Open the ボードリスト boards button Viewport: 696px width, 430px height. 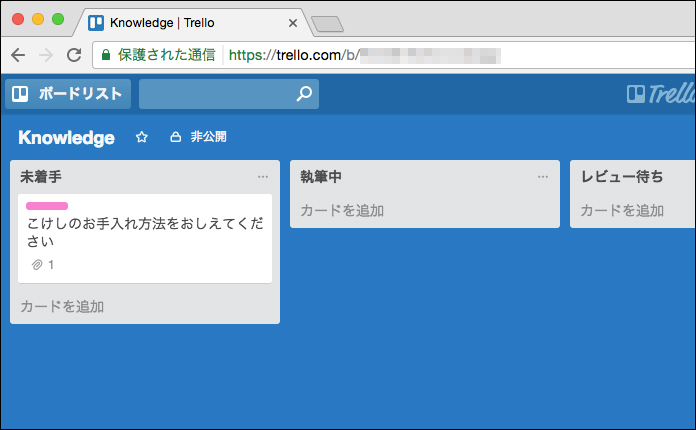coord(68,94)
